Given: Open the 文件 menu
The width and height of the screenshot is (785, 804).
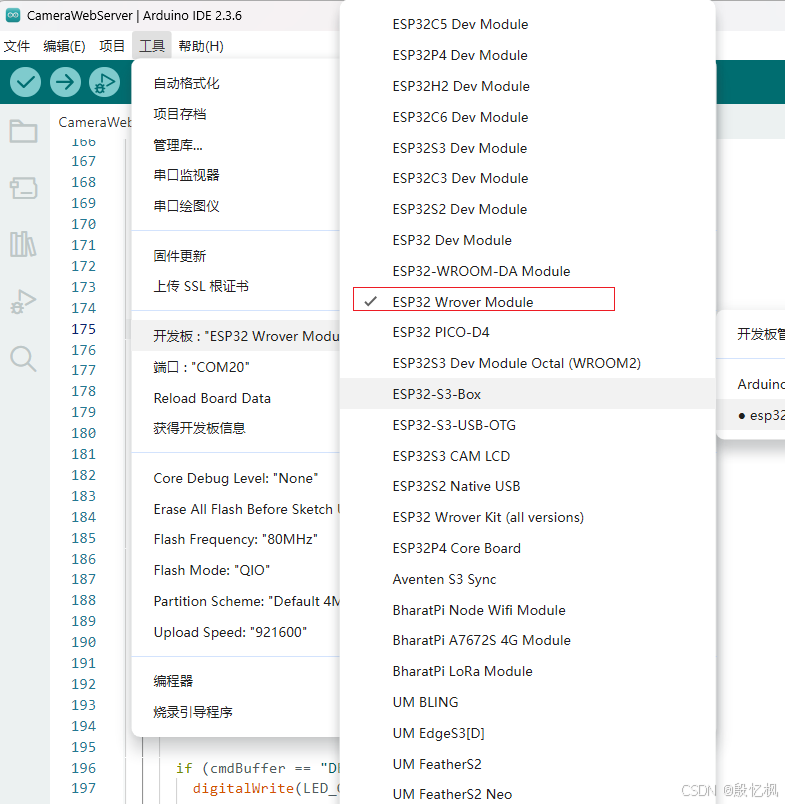Looking at the screenshot, I should 16,46.
